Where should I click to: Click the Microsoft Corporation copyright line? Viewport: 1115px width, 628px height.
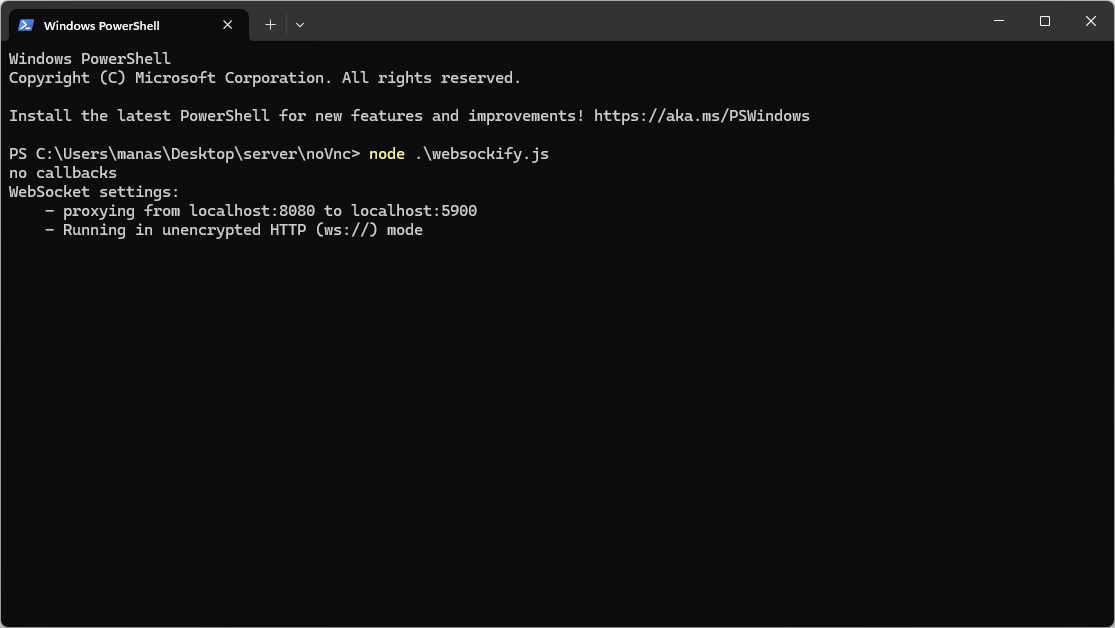[x=265, y=78]
